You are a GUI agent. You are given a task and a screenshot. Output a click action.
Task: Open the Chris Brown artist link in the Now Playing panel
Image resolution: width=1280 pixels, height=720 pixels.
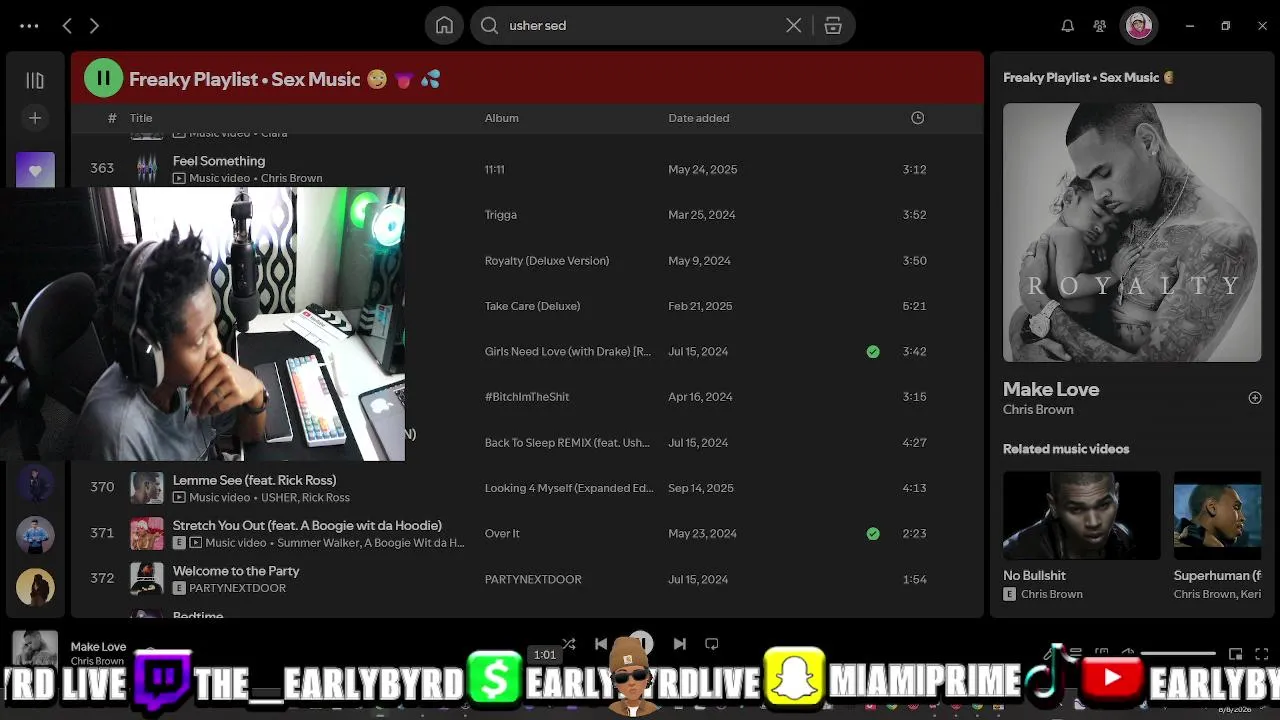pos(1038,410)
